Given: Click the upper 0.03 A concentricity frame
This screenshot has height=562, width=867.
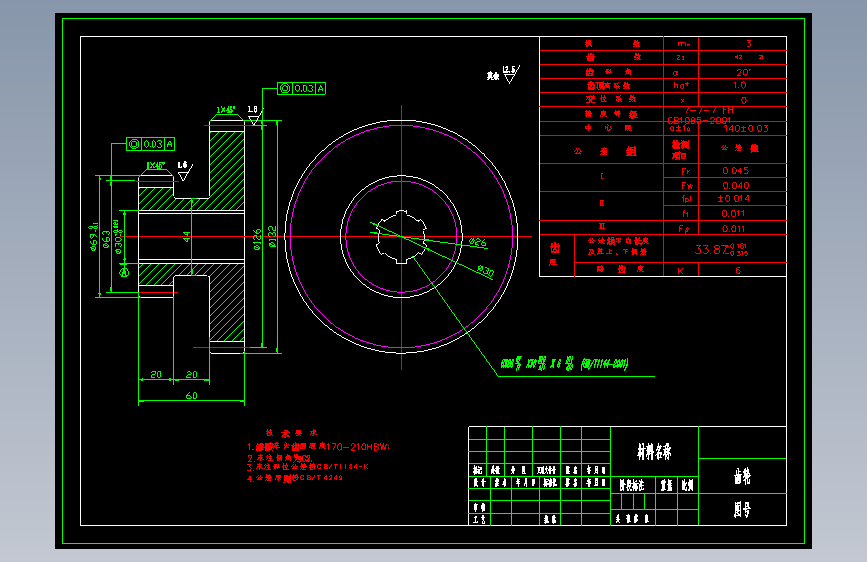Looking at the screenshot, I should click(x=301, y=88).
